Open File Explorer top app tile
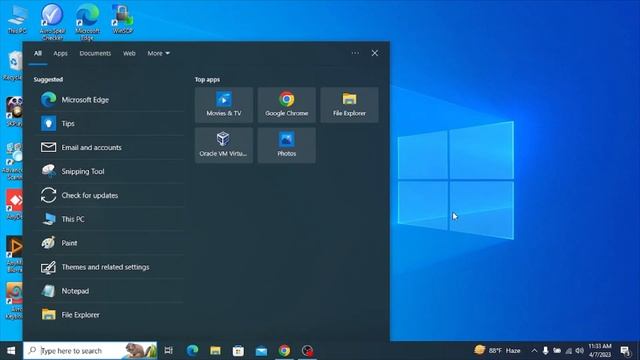Screen dimensions: 640x360 (349, 105)
